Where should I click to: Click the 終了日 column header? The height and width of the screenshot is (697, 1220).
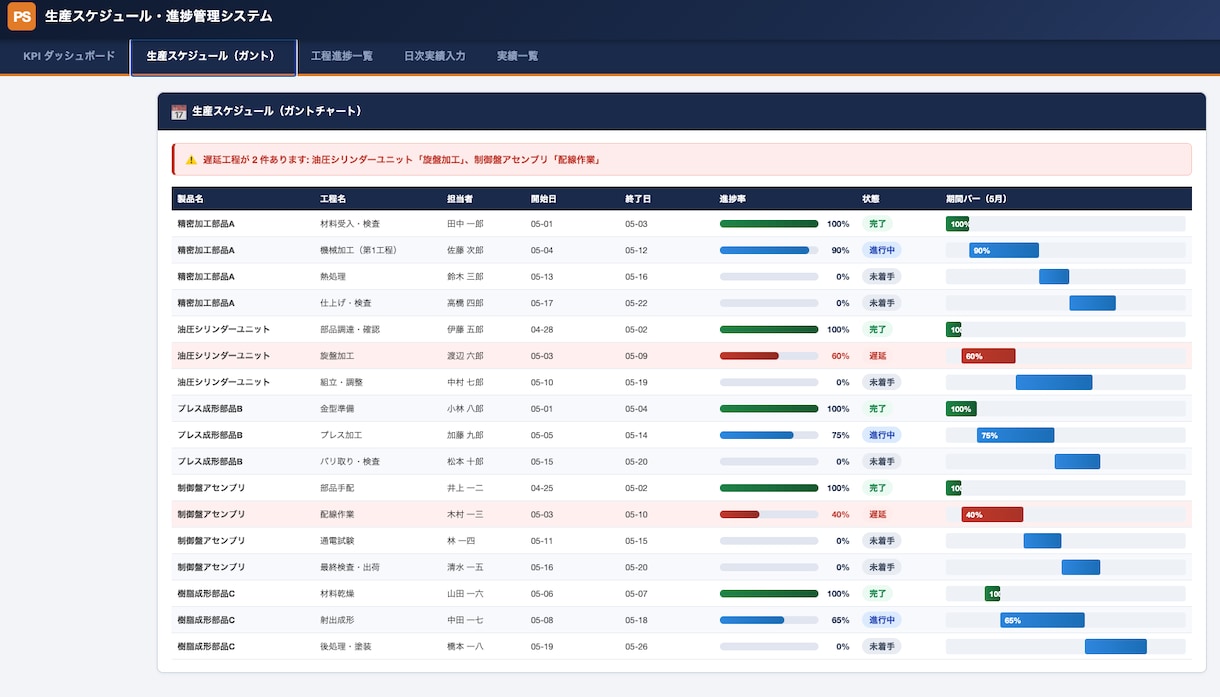point(638,199)
